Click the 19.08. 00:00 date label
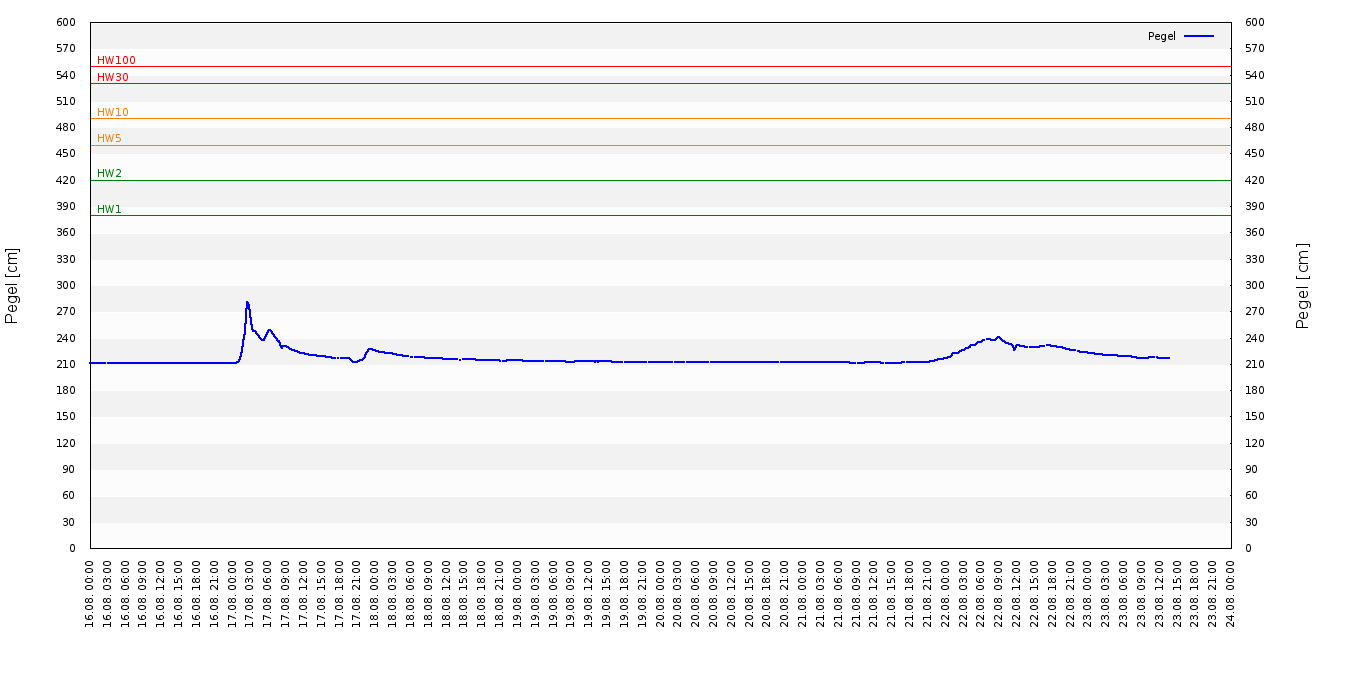The image size is (1350, 700). (x=518, y=593)
